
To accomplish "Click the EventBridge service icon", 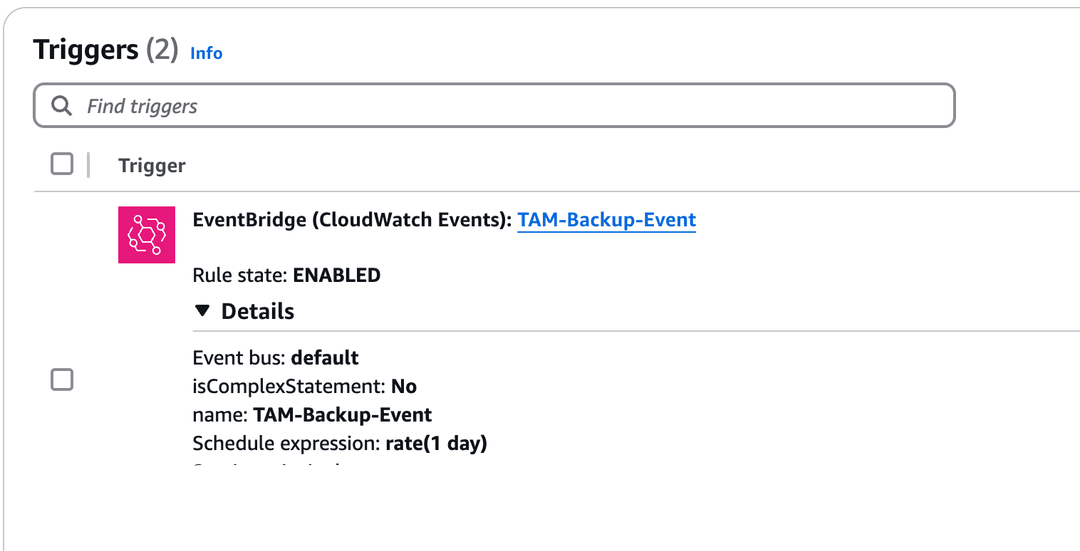I will [146, 235].
